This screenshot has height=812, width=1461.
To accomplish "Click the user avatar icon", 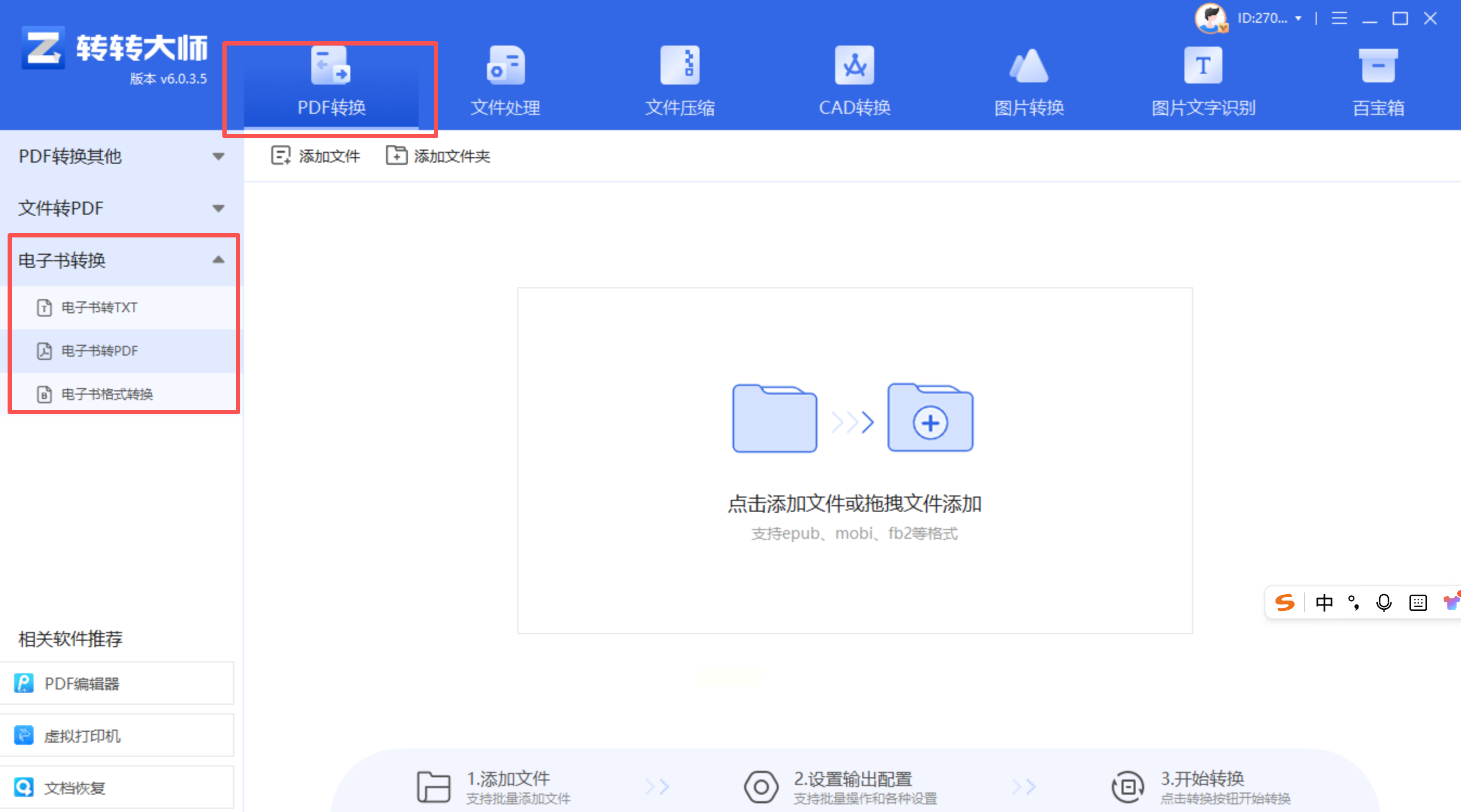I will pos(1210,19).
